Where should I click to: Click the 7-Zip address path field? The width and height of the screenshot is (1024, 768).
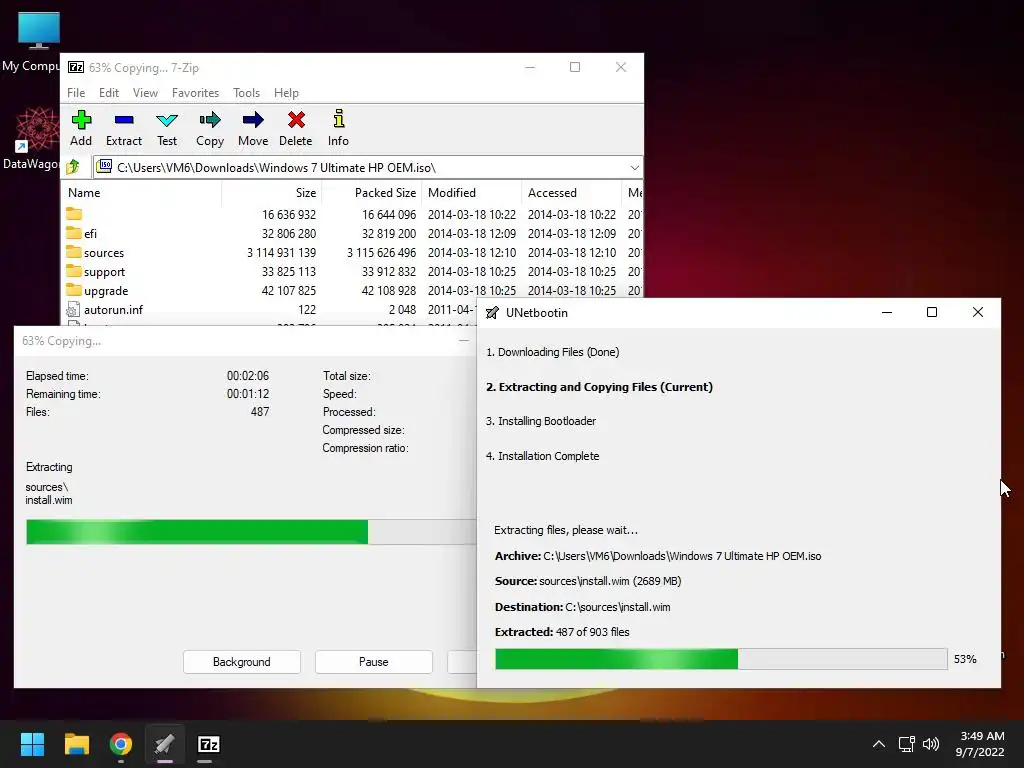pos(368,168)
